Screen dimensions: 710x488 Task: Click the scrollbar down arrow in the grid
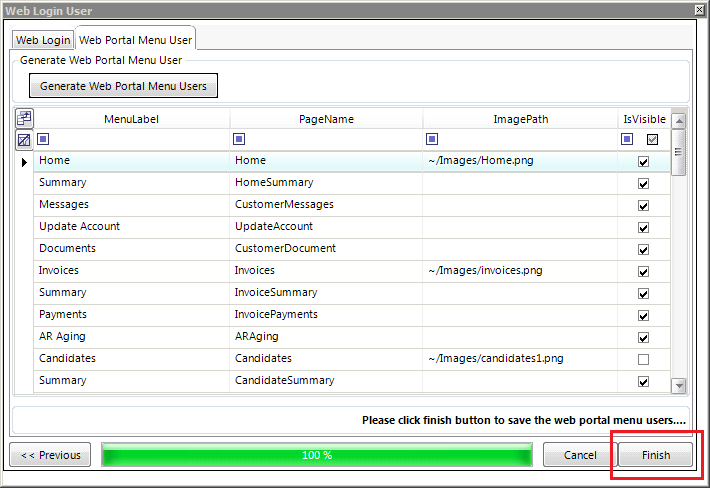pyautogui.click(x=679, y=386)
